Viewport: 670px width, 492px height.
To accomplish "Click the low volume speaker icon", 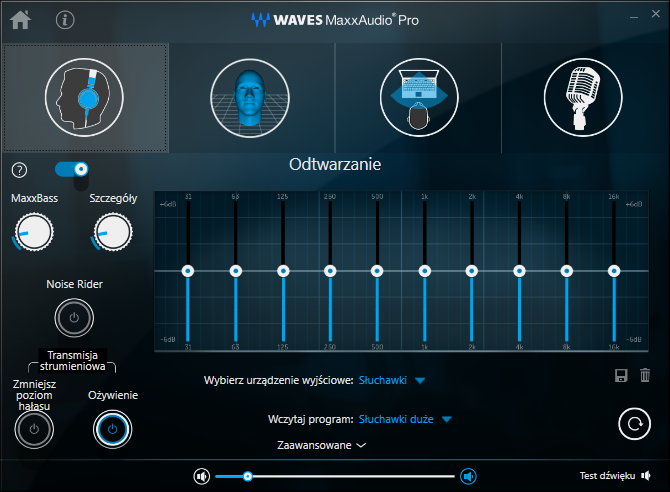I will point(201,476).
